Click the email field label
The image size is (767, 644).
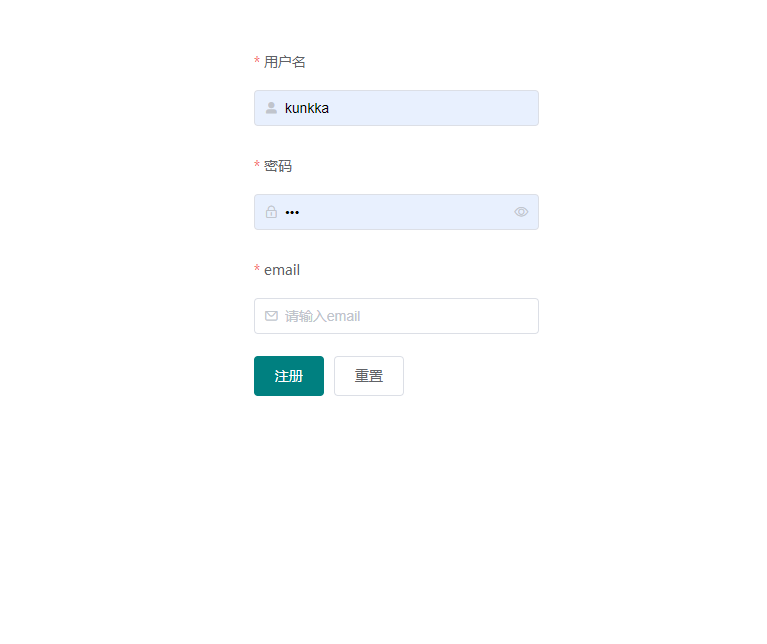(282, 270)
